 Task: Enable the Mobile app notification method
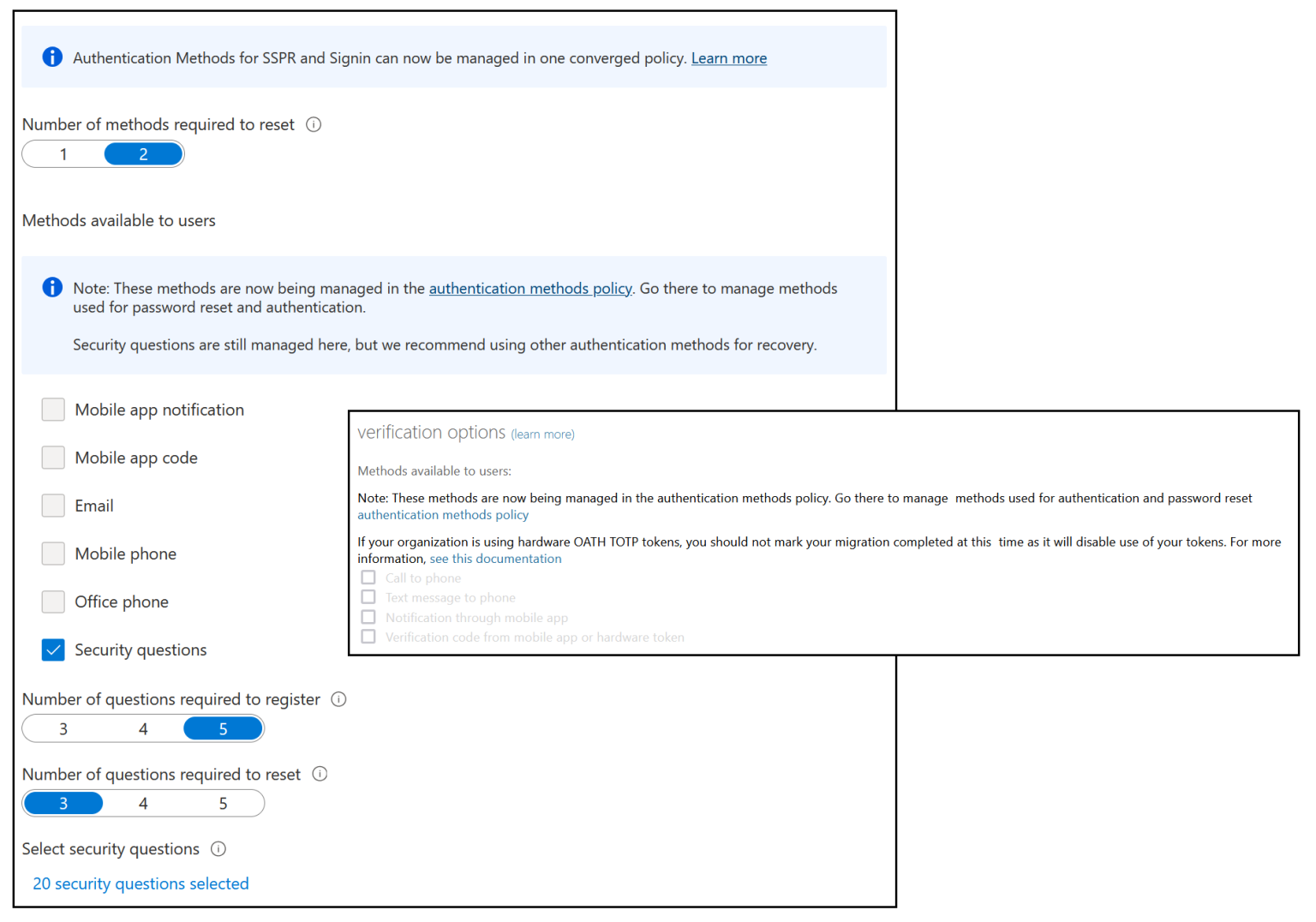point(53,410)
